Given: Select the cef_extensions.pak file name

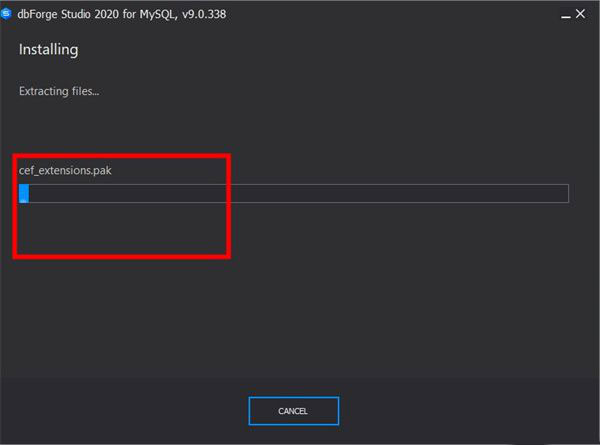Looking at the screenshot, I should 65,170.
